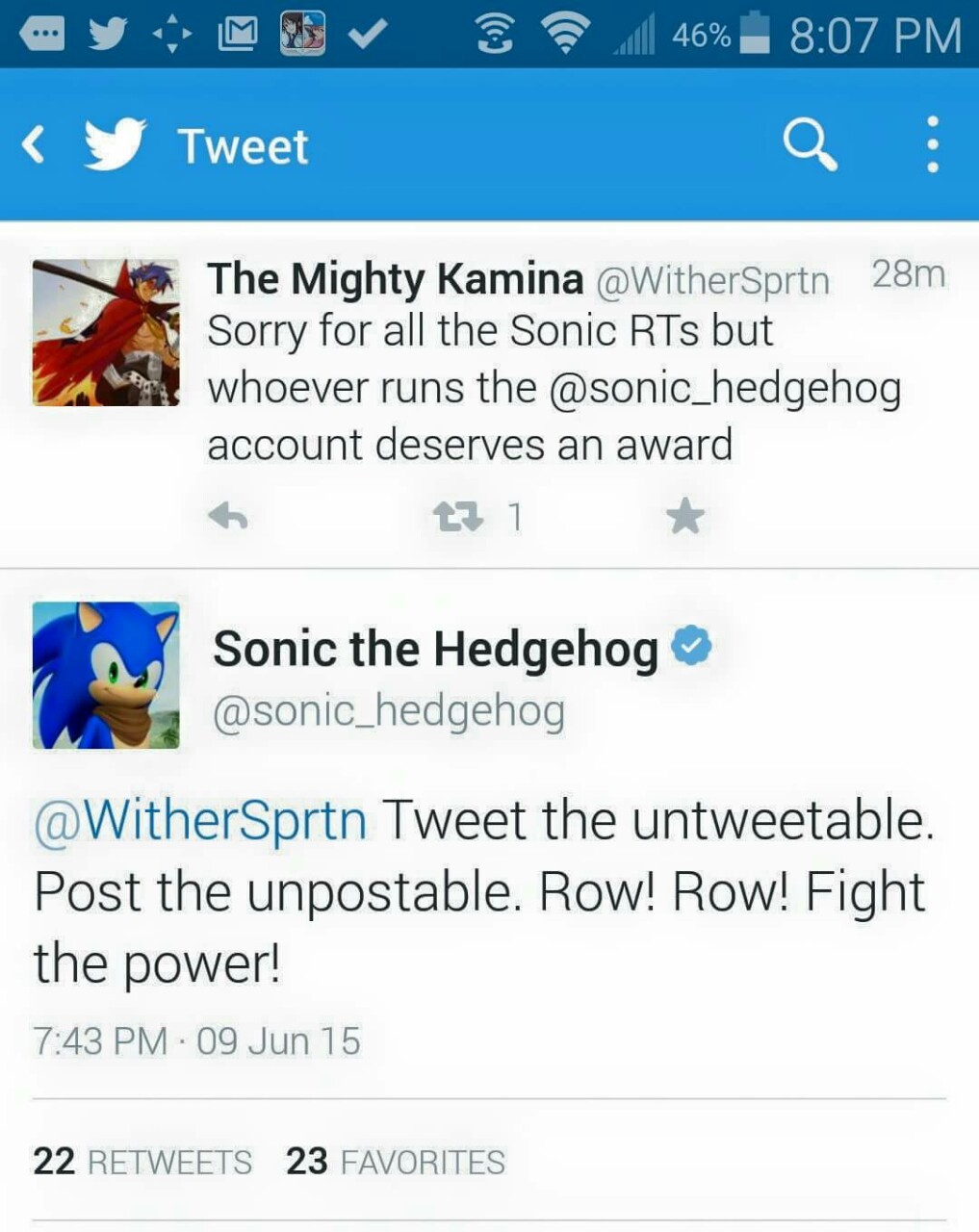Screen dimensions: 979x1232
Task: Open search with the magnifier icon
Action: (810, 145)
